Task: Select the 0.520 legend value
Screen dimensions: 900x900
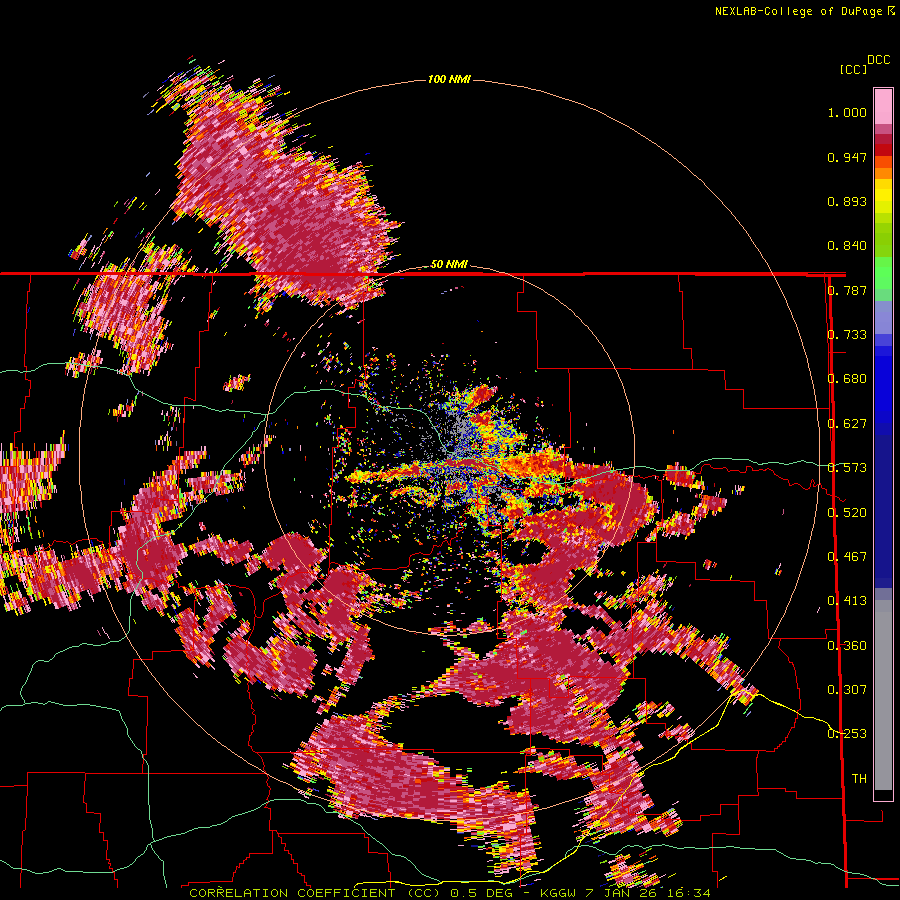Action: click(x=847, y=513)
